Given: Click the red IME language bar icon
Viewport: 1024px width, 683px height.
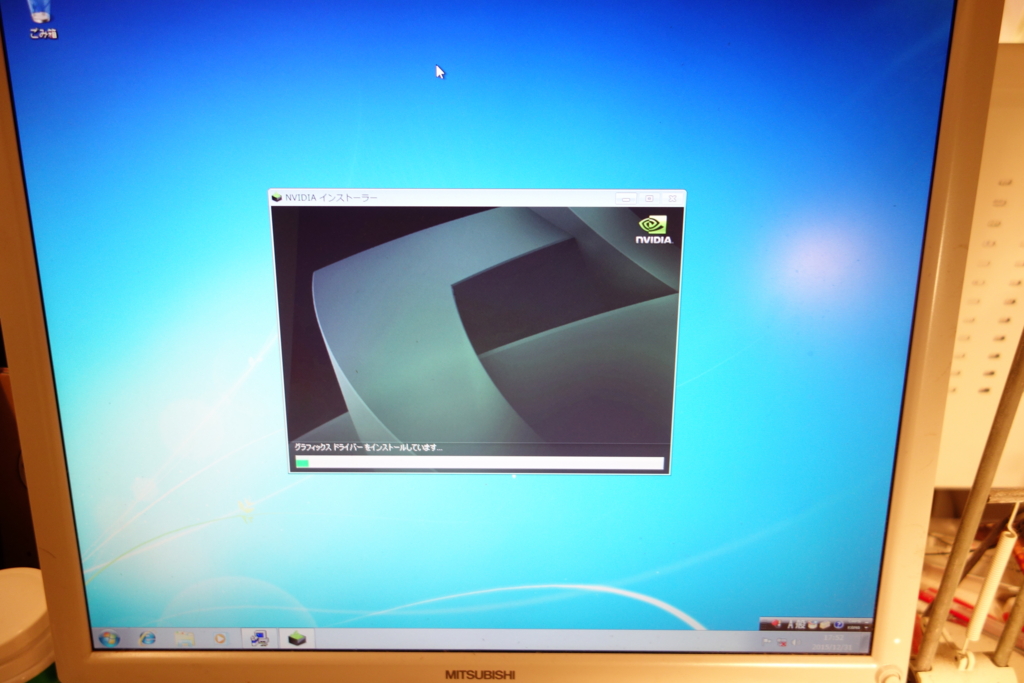Looking at the screenshot, I should (776, 623).
